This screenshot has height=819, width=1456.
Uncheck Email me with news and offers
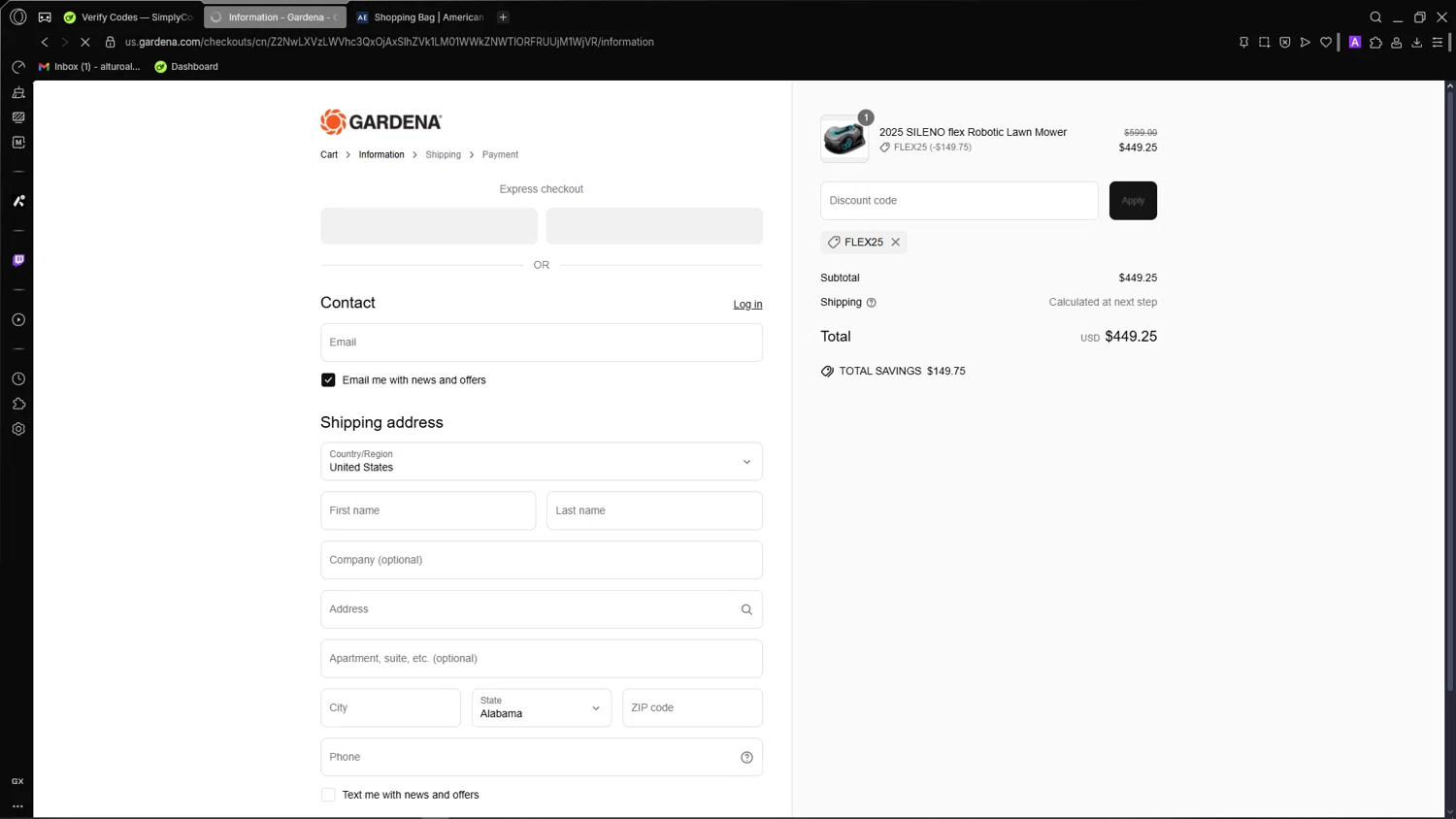click(328, 379)
